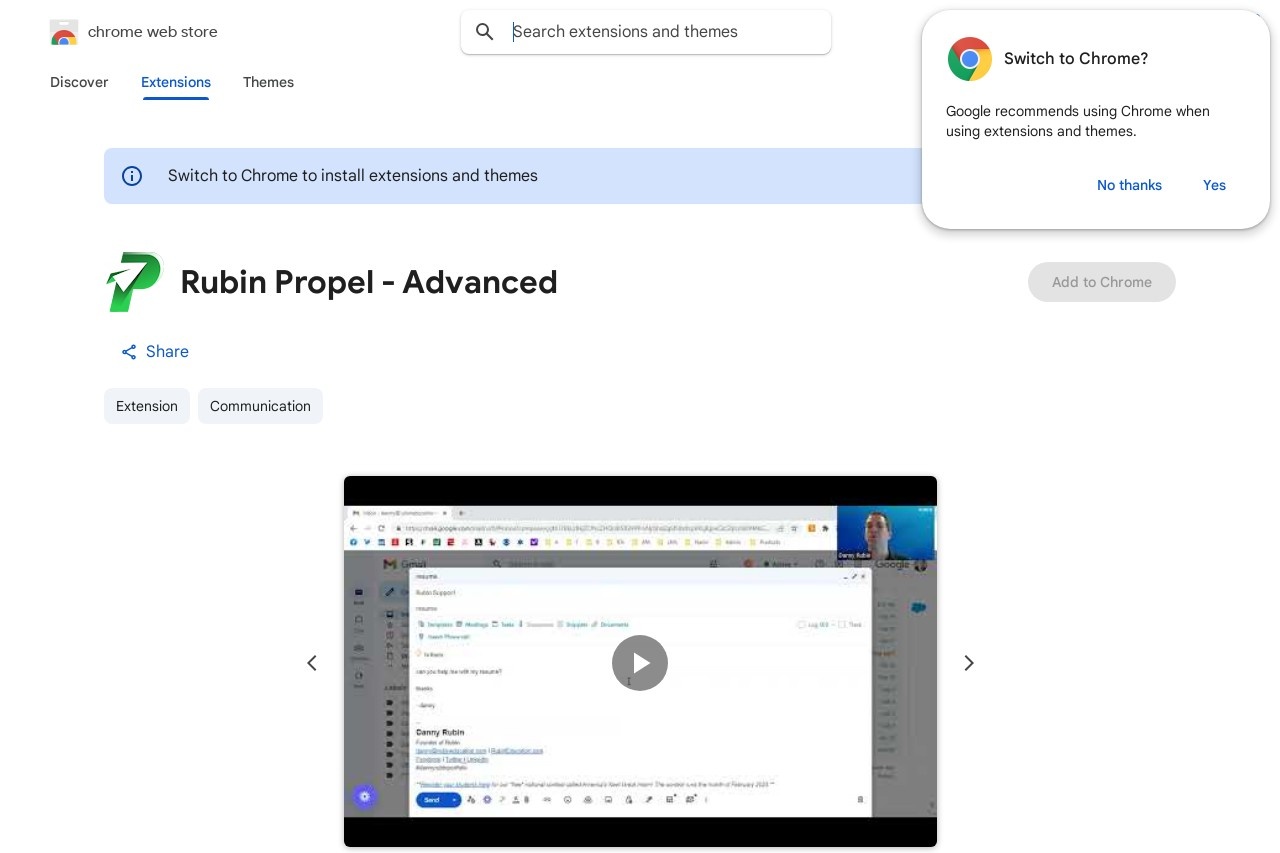1280x853 pixels.
Task: Choose Yes in Switch to Chrome popup
Action: coord(1214,185)
